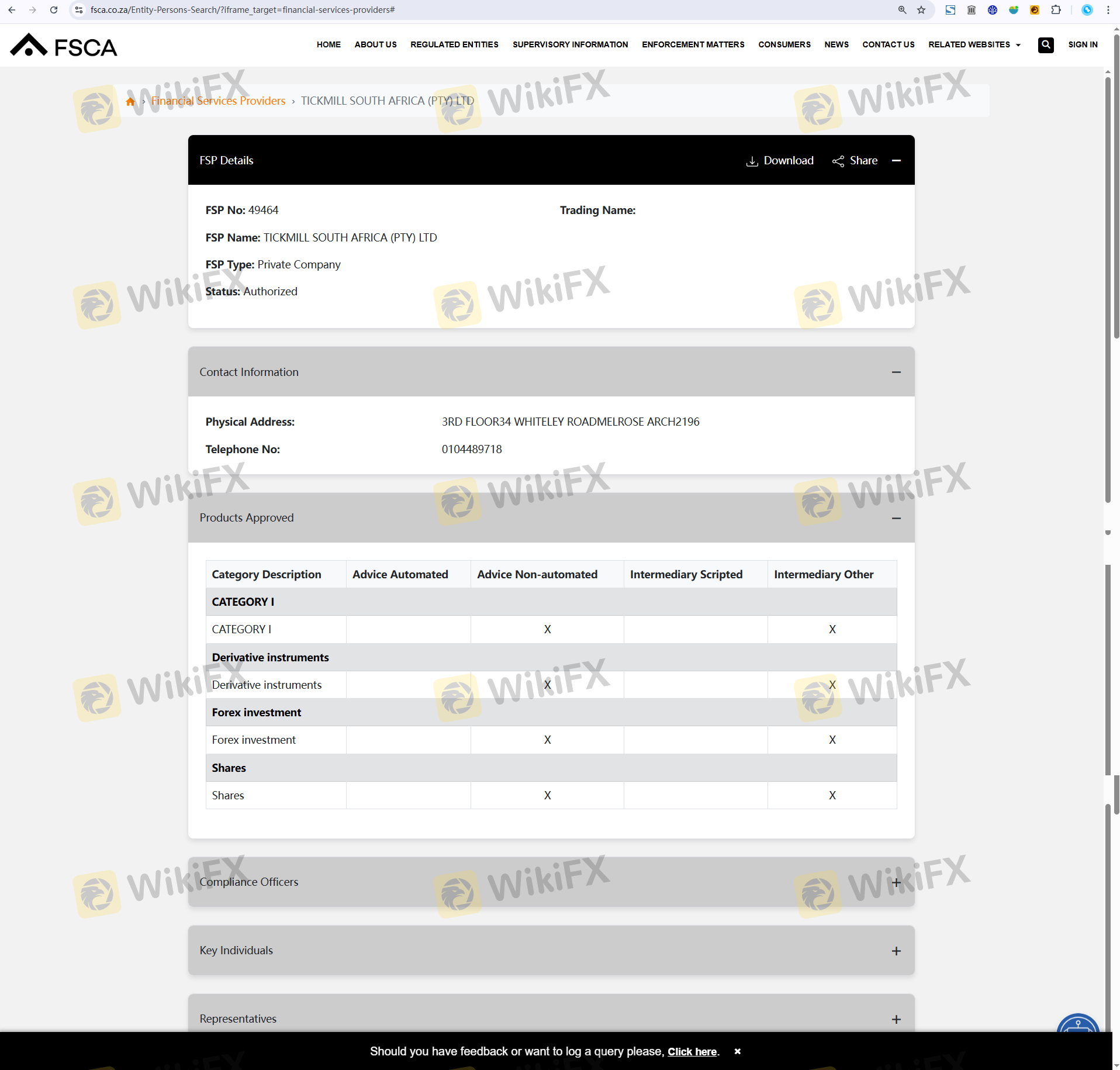Collapse the Contact Information section
This screenshot has width=1120, height=1070.
coord(896,372)
